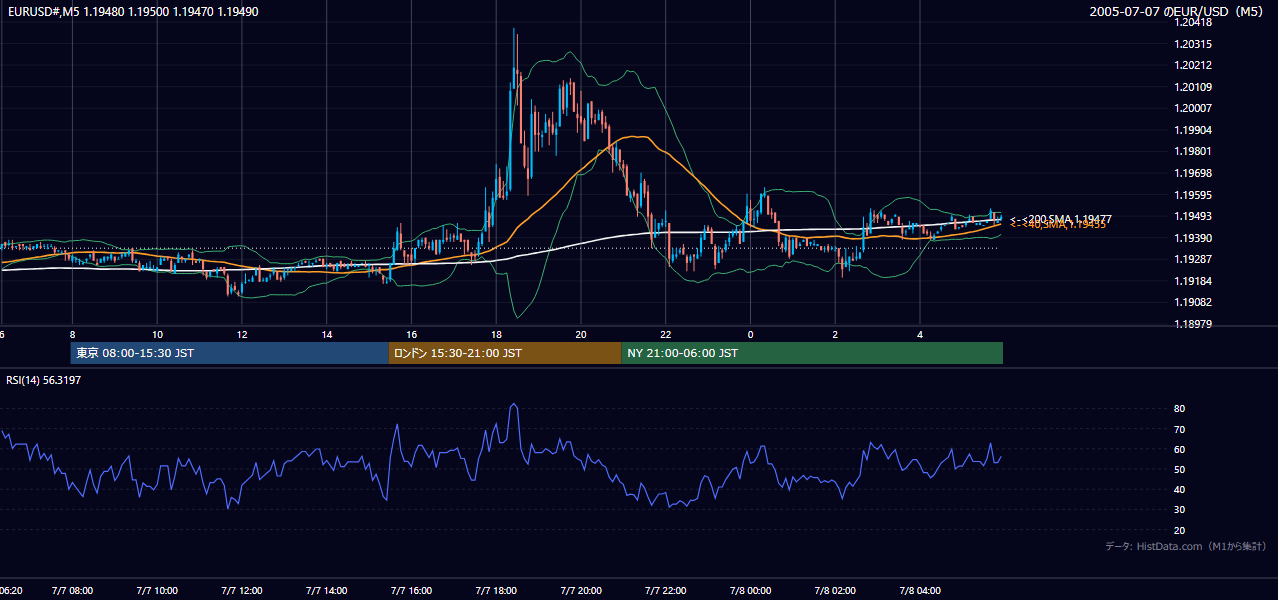Click the 7/8 02:00 time label
The width and height of the screenshot is (1278, 600).
[835, 590]
